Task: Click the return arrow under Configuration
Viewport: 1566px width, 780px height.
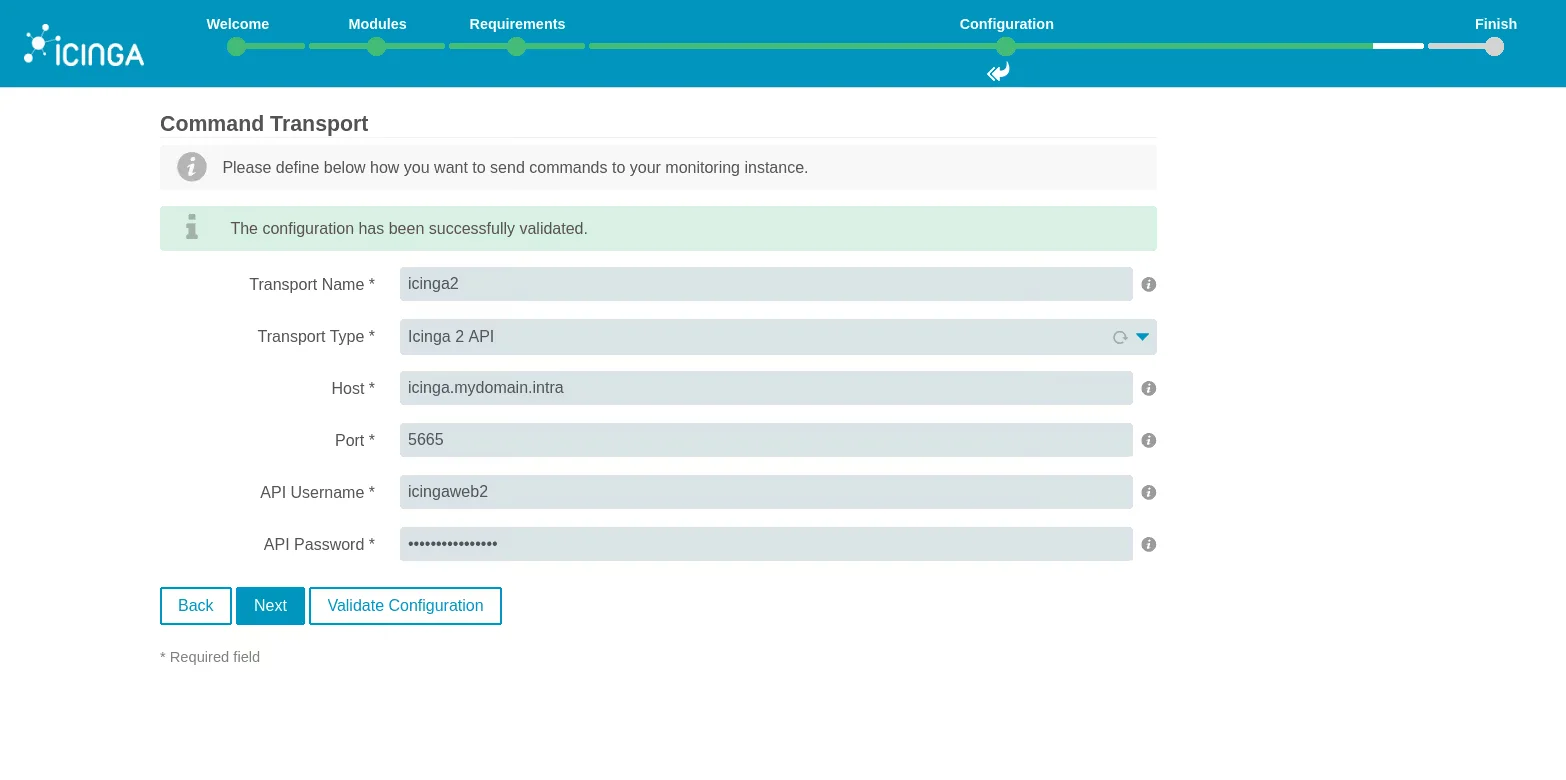Action: pos(998,72)
